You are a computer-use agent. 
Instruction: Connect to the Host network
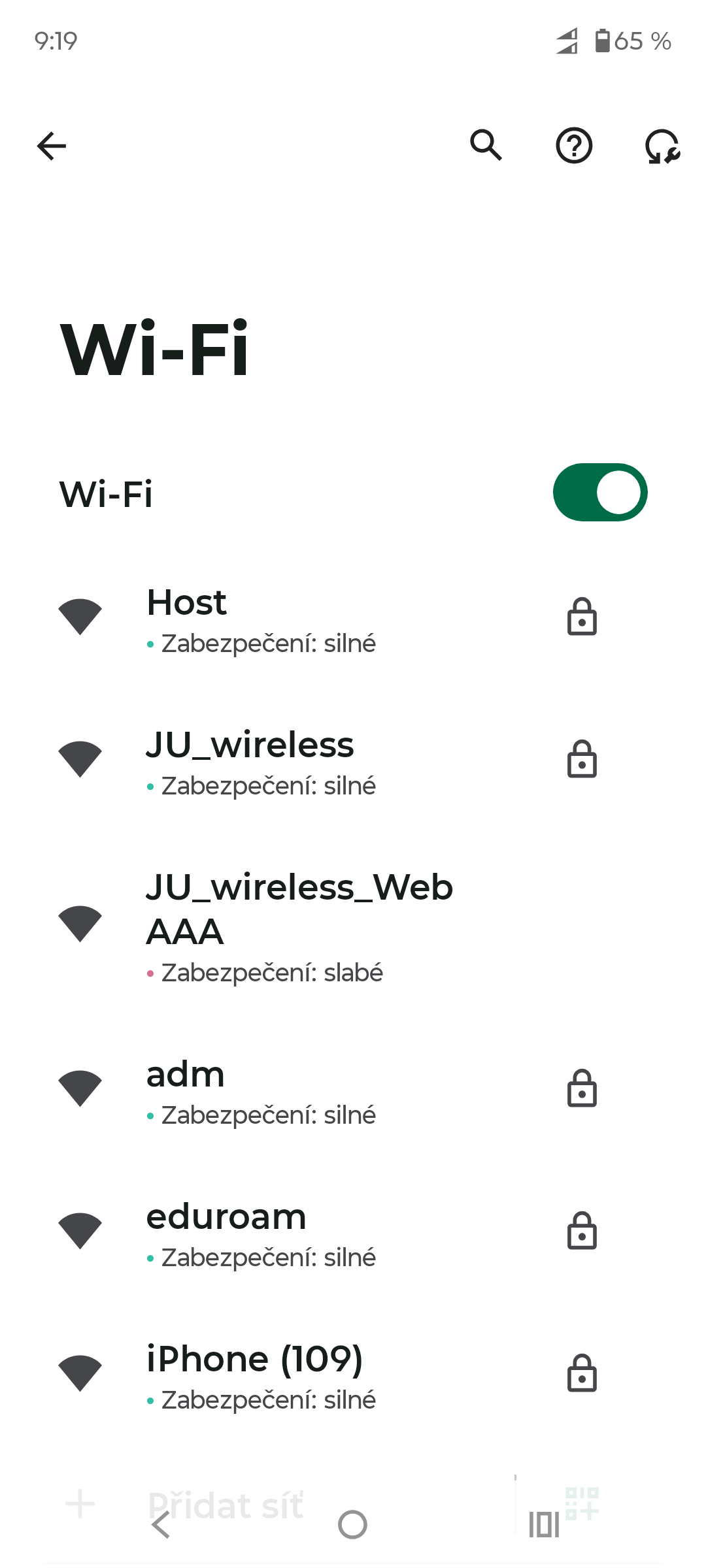[261, 619]
